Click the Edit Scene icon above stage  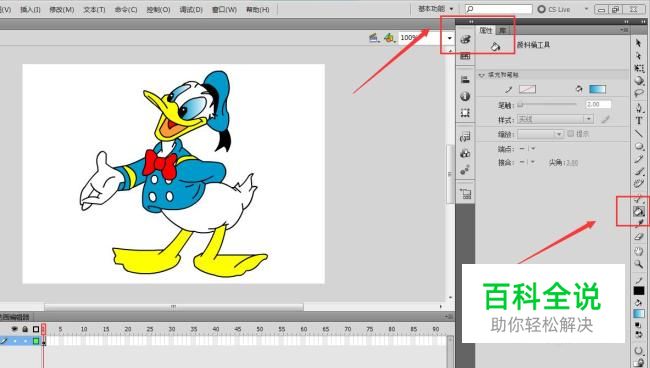(374, 38)
